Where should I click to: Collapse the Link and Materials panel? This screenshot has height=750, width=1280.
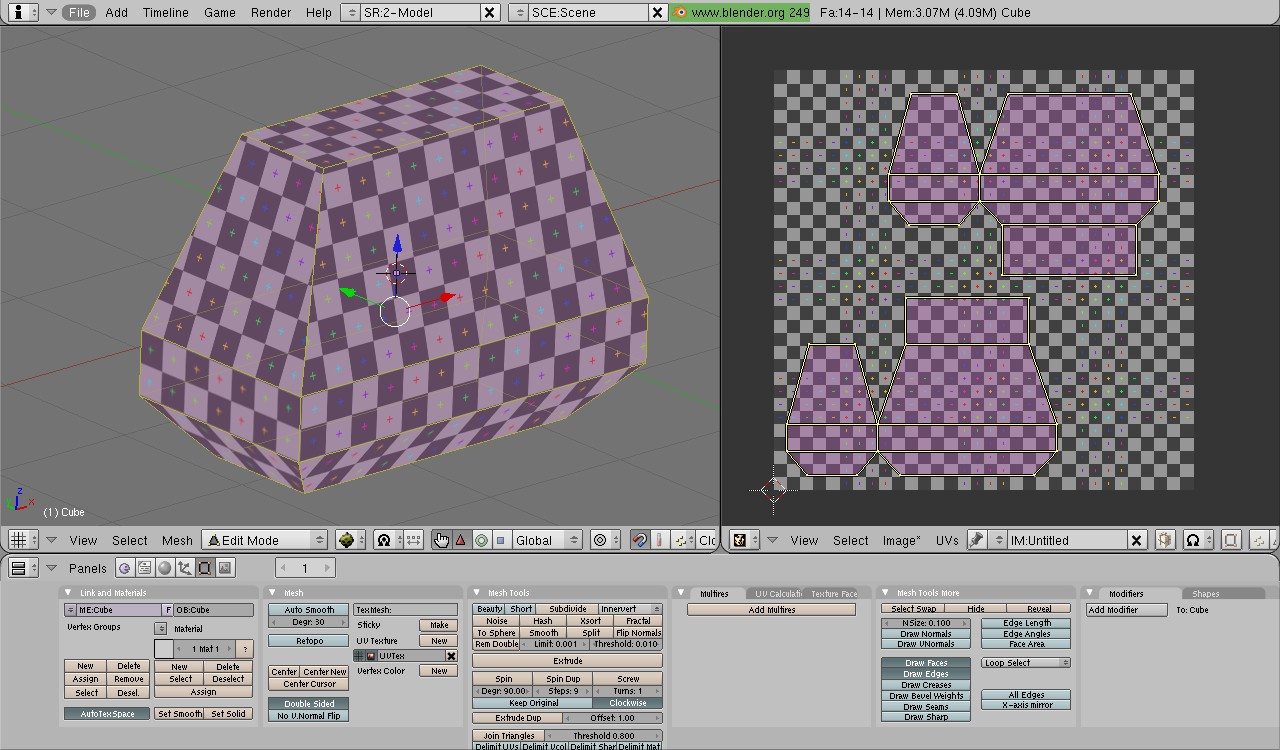point(70,593)
